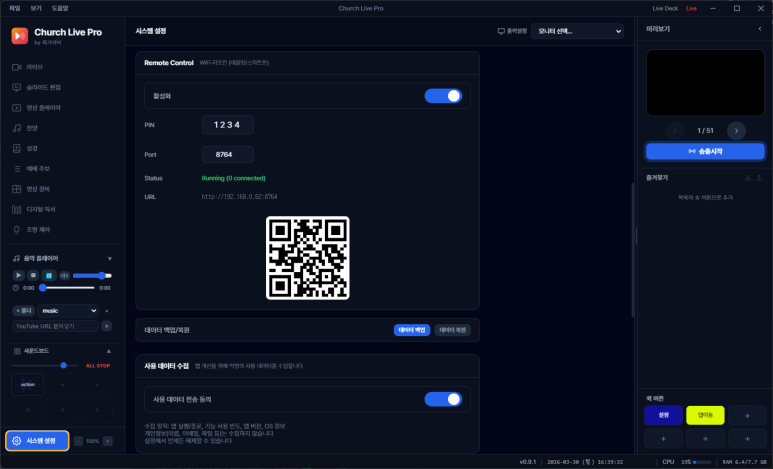Image resolution: width=773 pixels, height=469 pixels.
Task: Toggle the highlighted blue repeat button in music player
Action: 49,275
